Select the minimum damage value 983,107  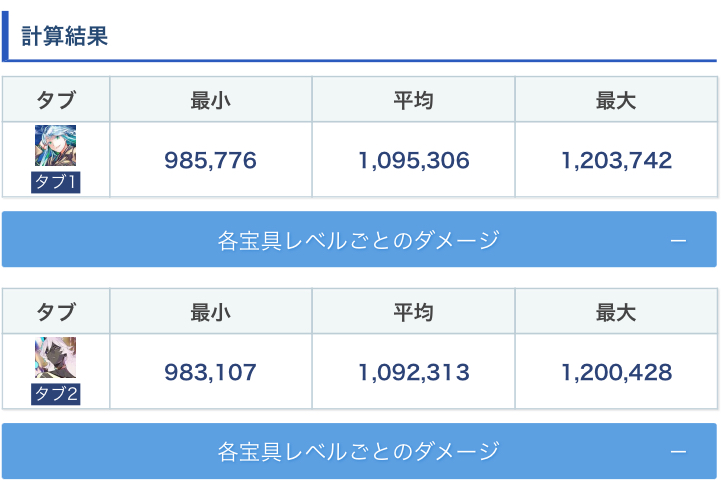210,373
